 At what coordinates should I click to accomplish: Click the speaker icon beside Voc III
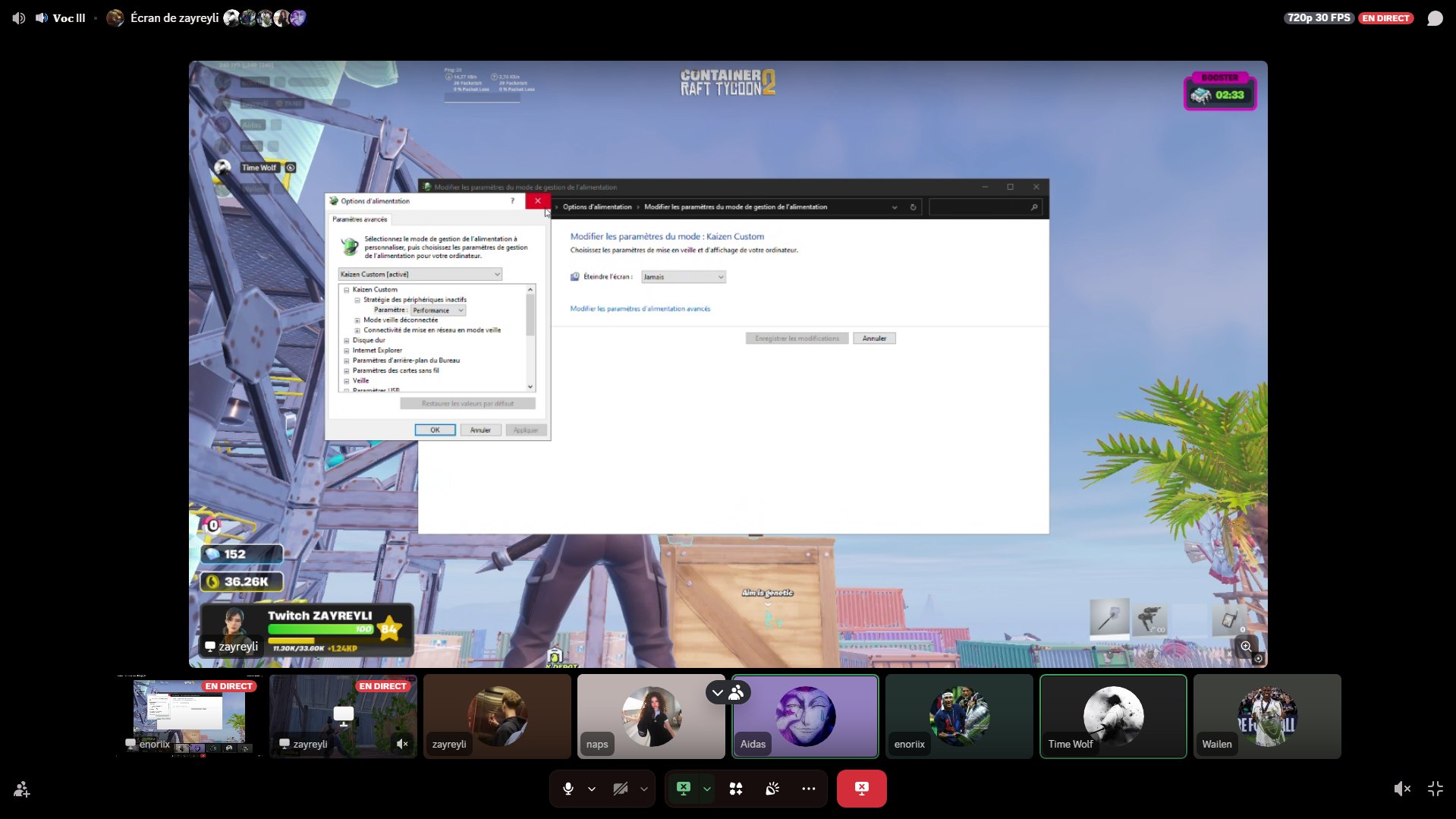pos(42,17)
